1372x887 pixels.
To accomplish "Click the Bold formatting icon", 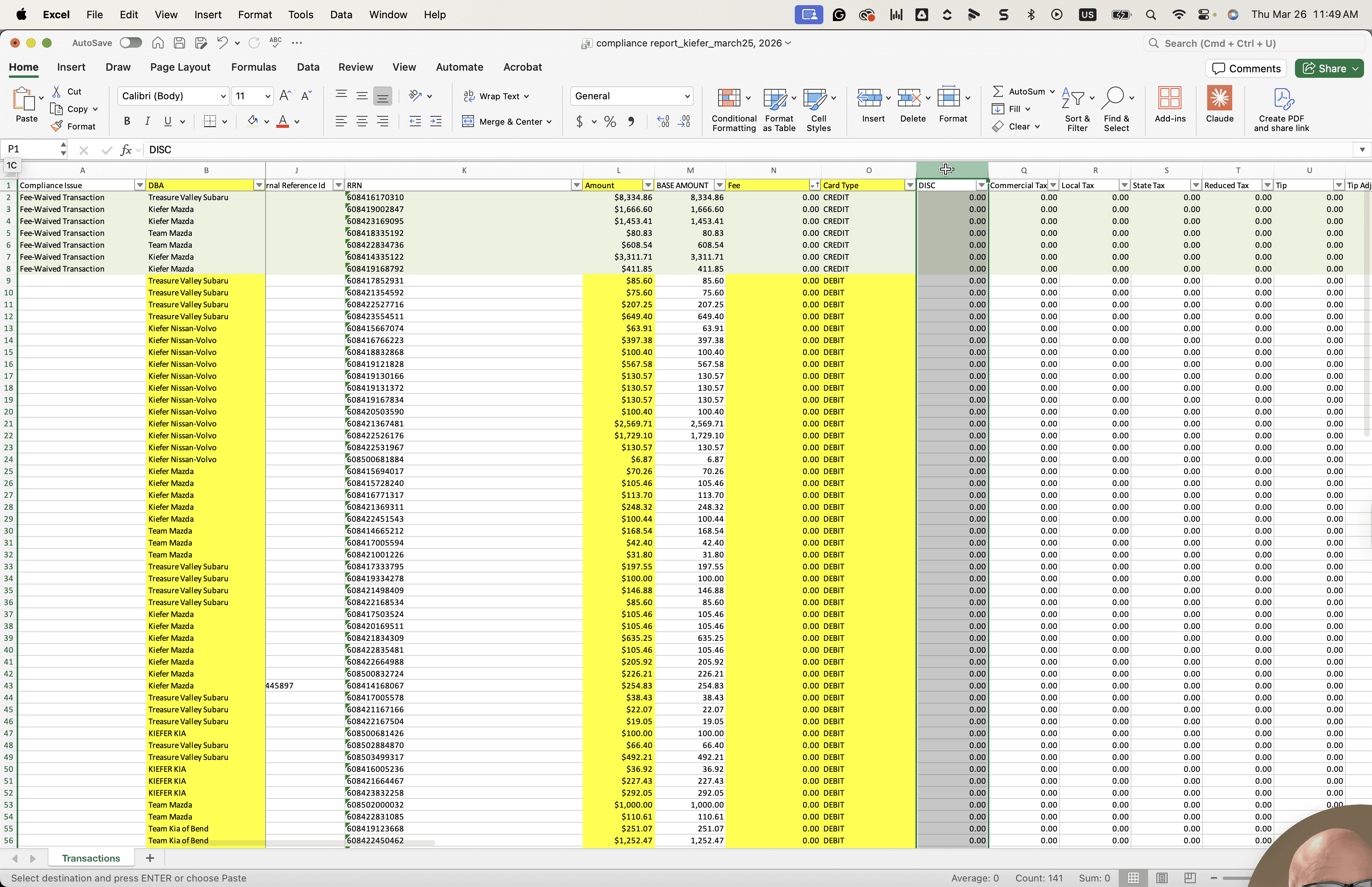I will (127, 121).
